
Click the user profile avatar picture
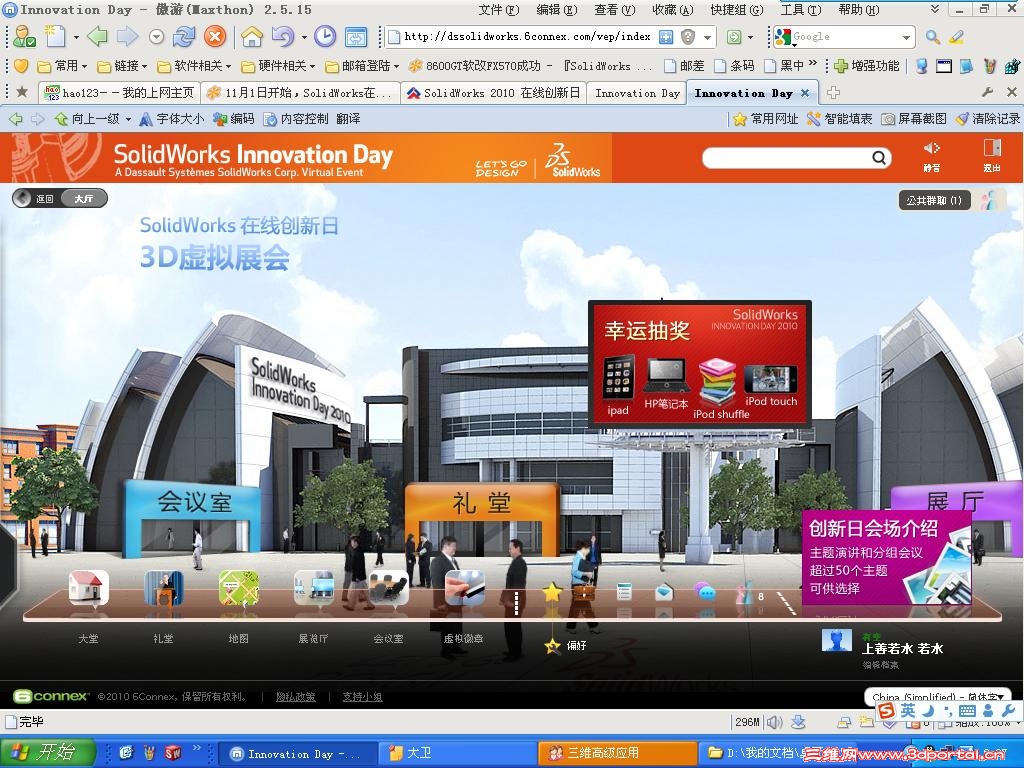coord(837,641)
